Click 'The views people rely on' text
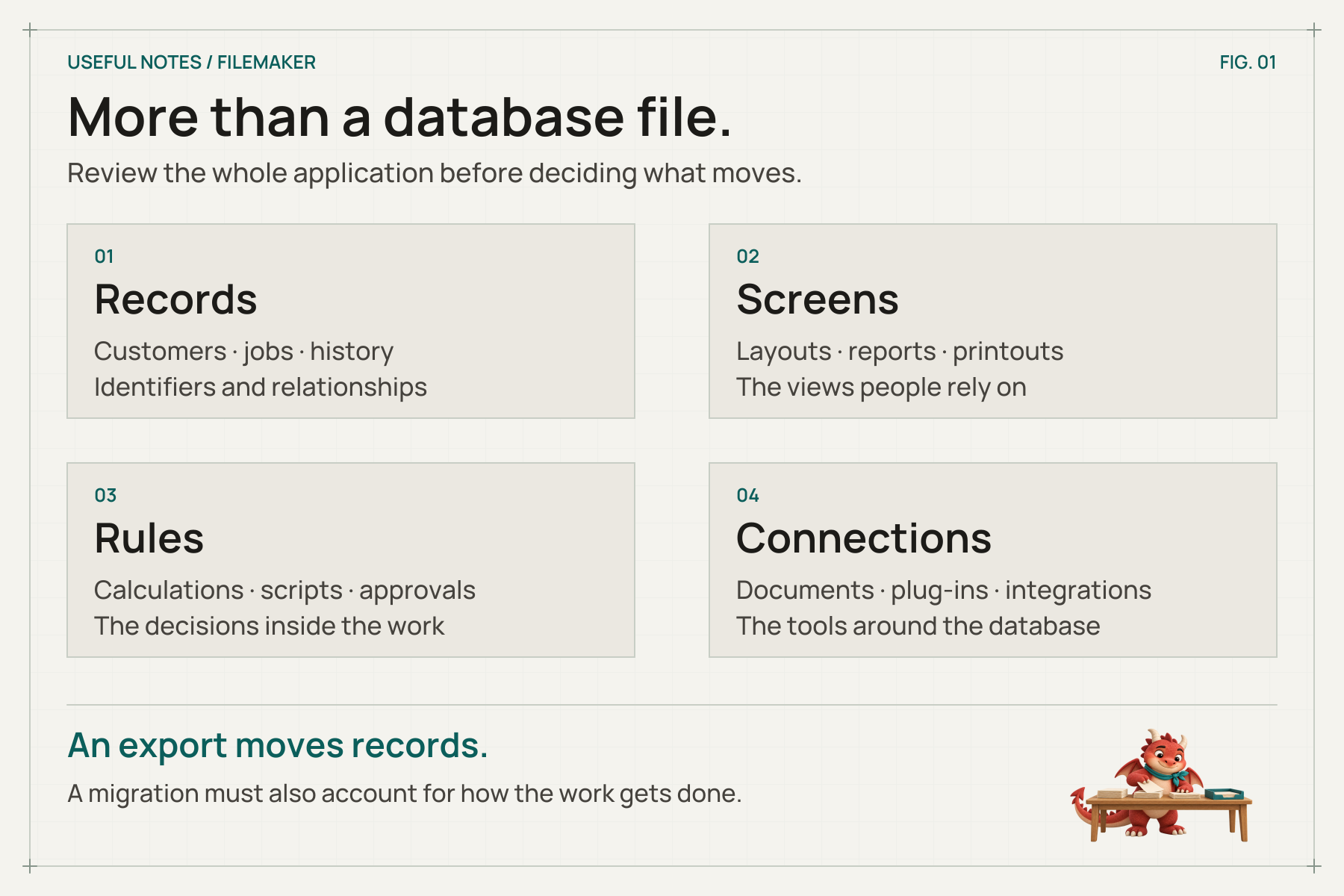Screen dimensions: 1344x896 (x=881, y=387)
